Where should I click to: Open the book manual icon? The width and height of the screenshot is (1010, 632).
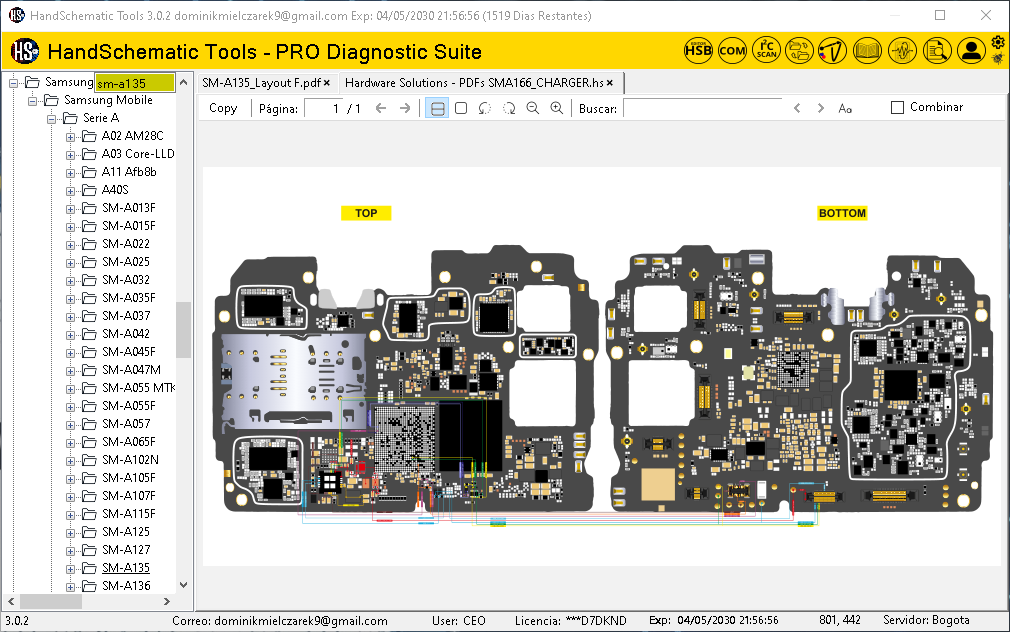pyautogui.click(x=867, y=50)
